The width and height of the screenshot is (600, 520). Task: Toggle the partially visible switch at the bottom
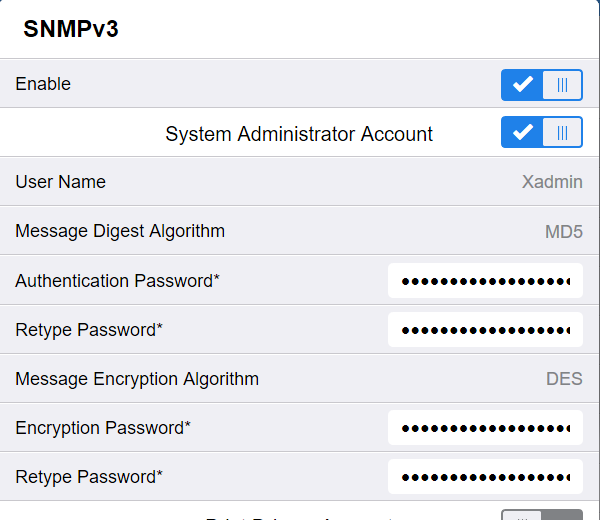(x=541, y=515)
